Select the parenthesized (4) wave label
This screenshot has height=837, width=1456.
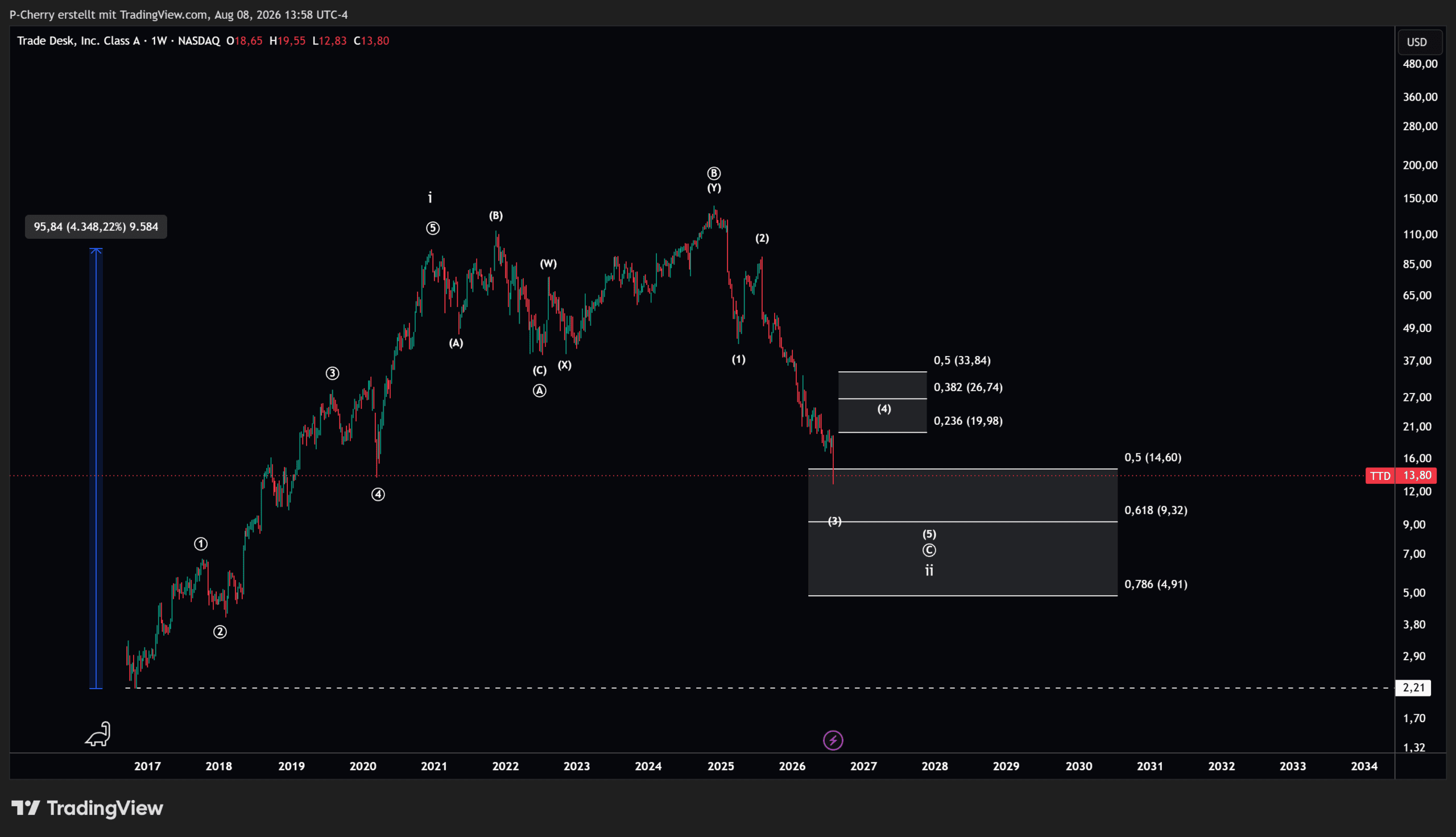(x=884, y=409)
